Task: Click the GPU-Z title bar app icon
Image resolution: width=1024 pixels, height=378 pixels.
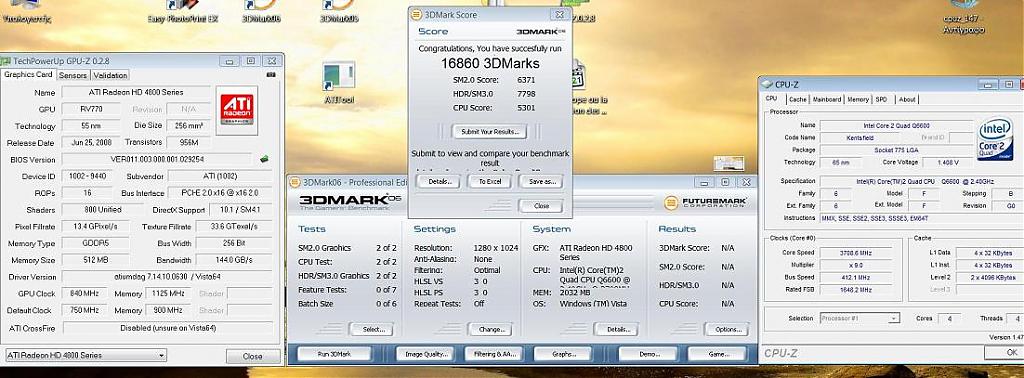Action: pyautogui.click(x=6, y=60)
